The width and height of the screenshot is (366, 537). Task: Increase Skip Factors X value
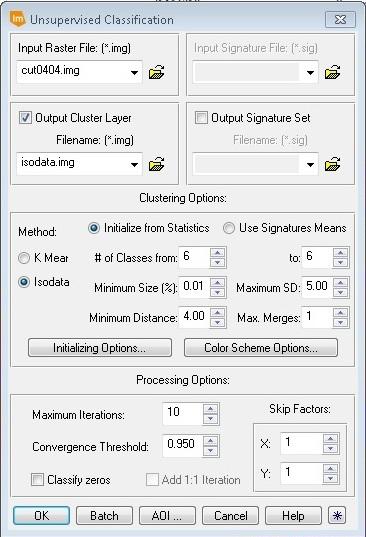(330, 439)
